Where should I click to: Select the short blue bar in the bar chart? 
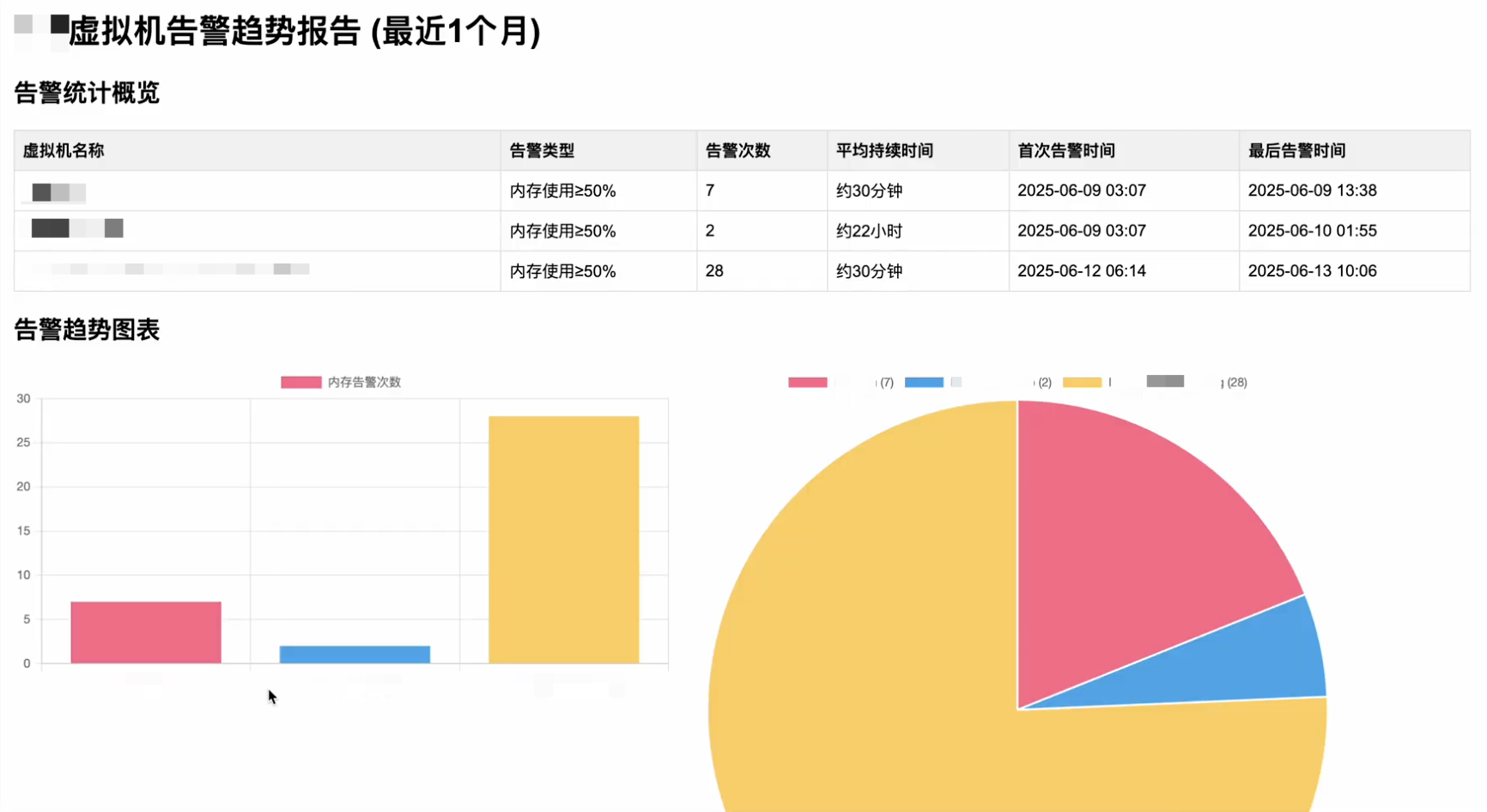tap(355, 654)
